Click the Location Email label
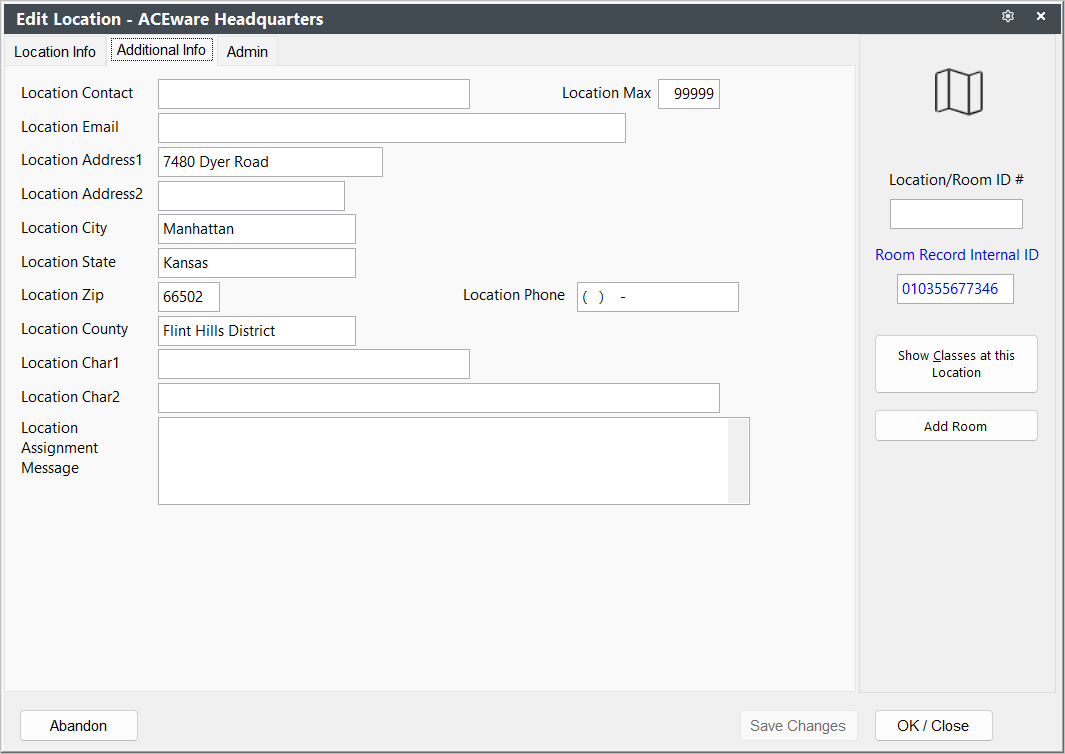 (x=70, y=127)
